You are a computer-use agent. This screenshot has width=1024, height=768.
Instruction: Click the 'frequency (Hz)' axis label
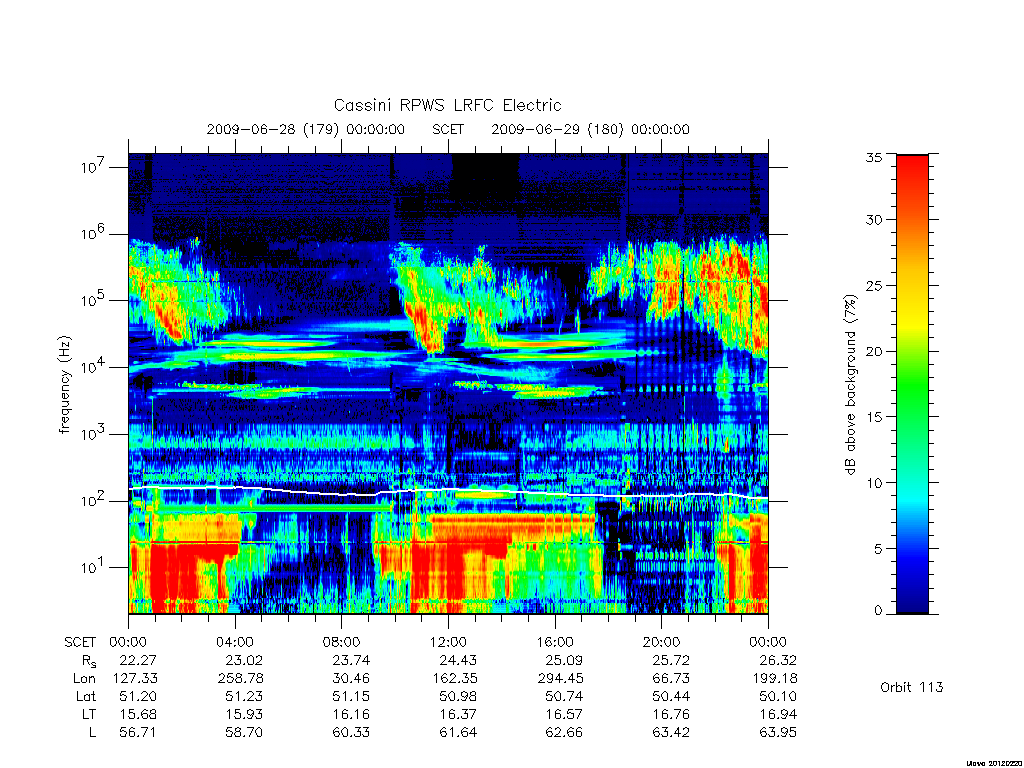pyautogui.click(x=64, y=384)
